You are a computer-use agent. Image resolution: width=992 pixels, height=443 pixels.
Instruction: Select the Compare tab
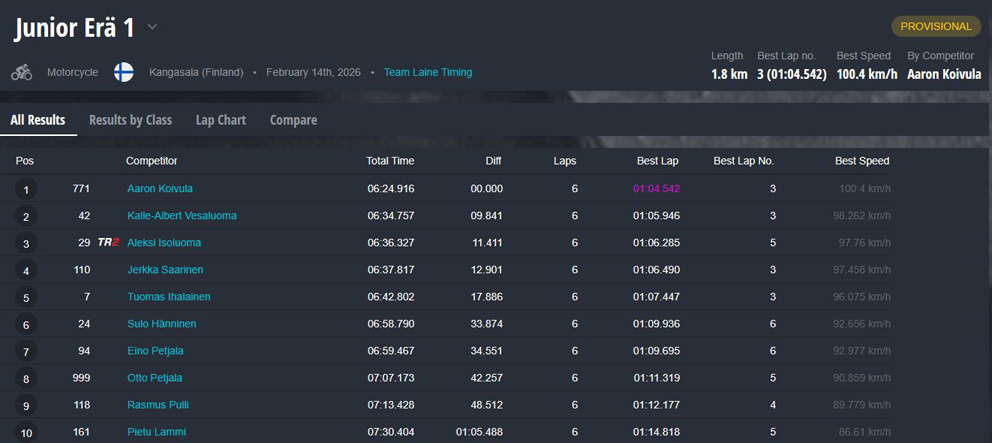tap(293, 120)
